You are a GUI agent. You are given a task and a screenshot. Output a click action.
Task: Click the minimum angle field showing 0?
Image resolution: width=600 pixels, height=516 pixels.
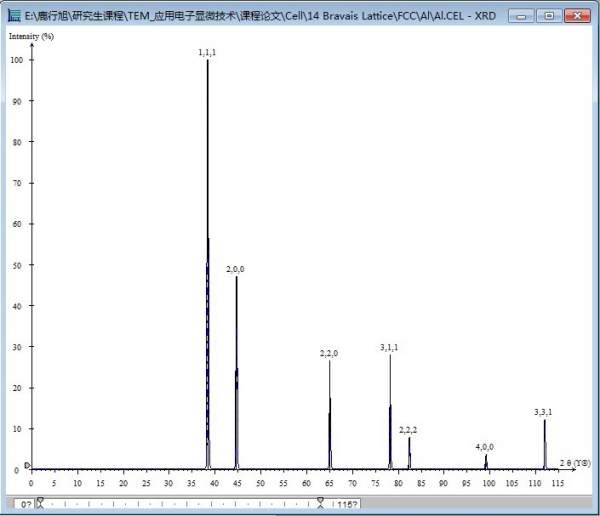click(x=25, y=504)
